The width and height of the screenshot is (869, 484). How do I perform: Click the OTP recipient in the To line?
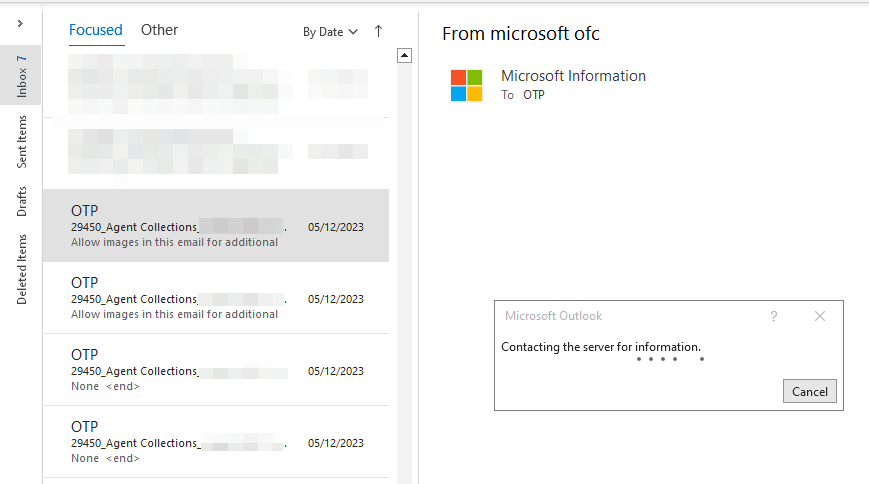coord(534,95)
